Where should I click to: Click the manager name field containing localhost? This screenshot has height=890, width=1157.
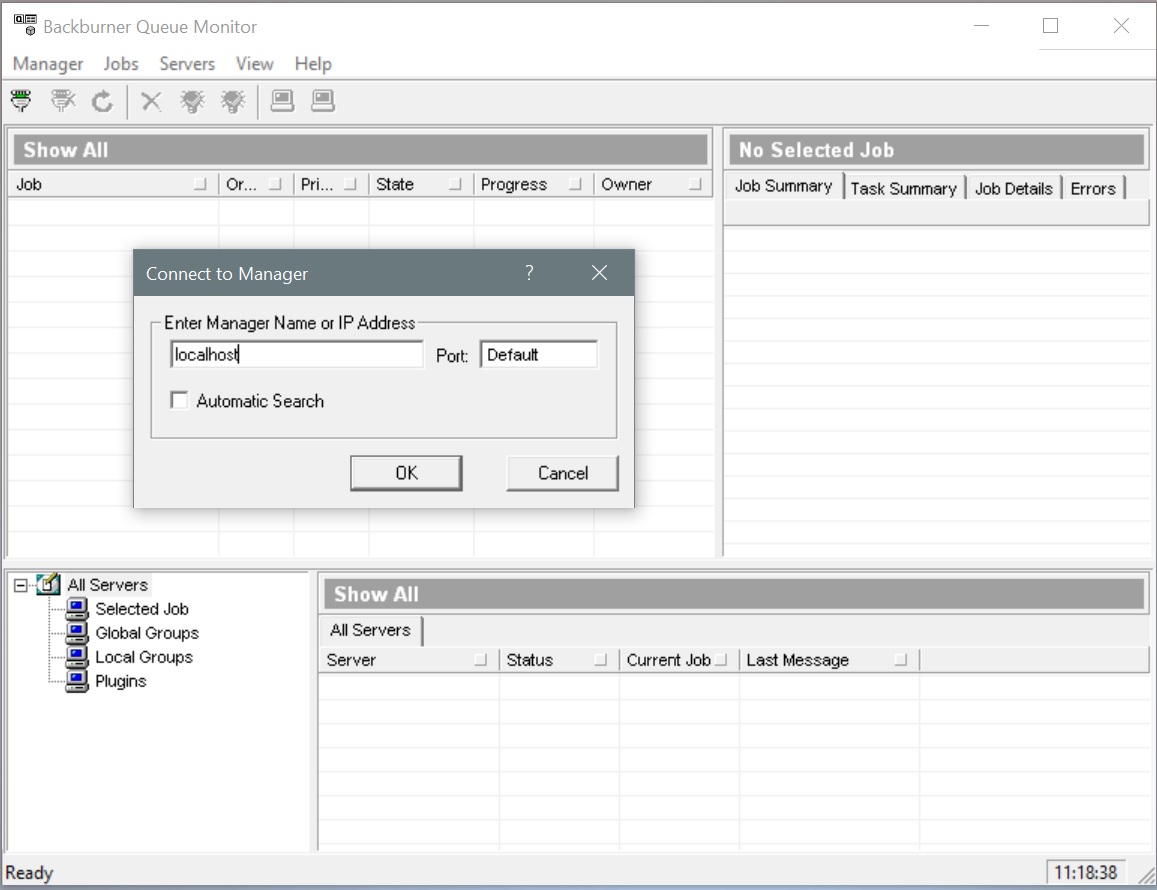(297, 354)
